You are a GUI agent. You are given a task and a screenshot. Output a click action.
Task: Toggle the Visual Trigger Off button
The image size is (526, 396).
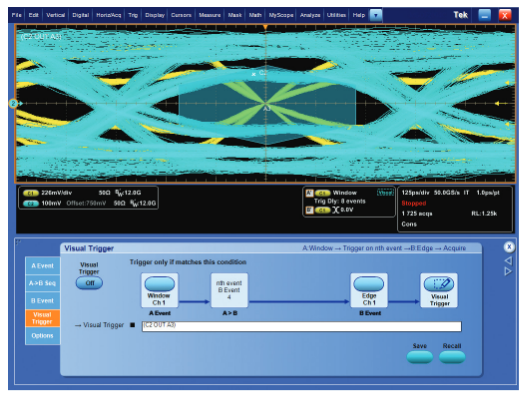pos(89,283)
